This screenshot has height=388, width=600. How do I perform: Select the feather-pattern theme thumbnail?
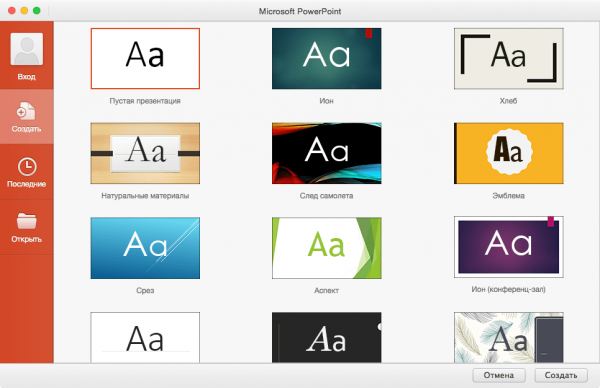509,337
